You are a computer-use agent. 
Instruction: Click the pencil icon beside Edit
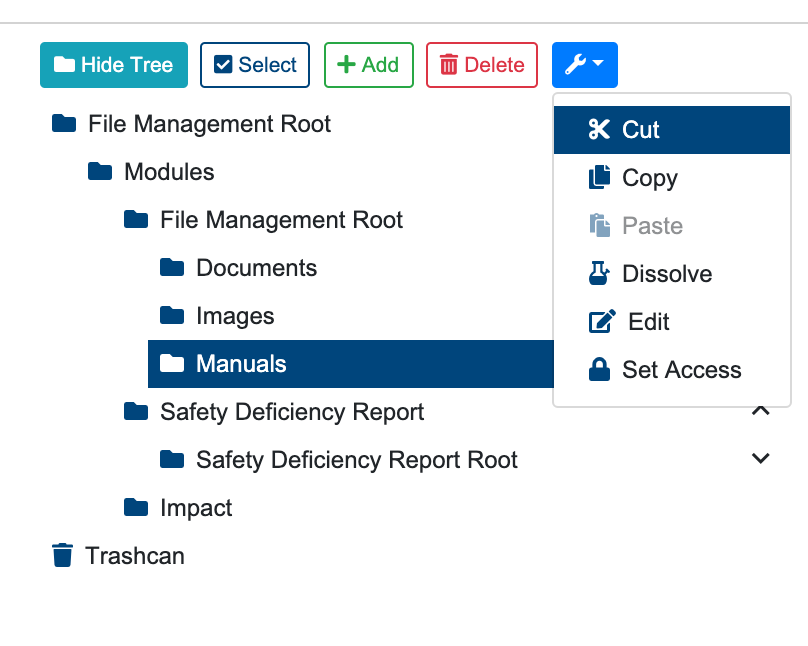coord(602,321)
